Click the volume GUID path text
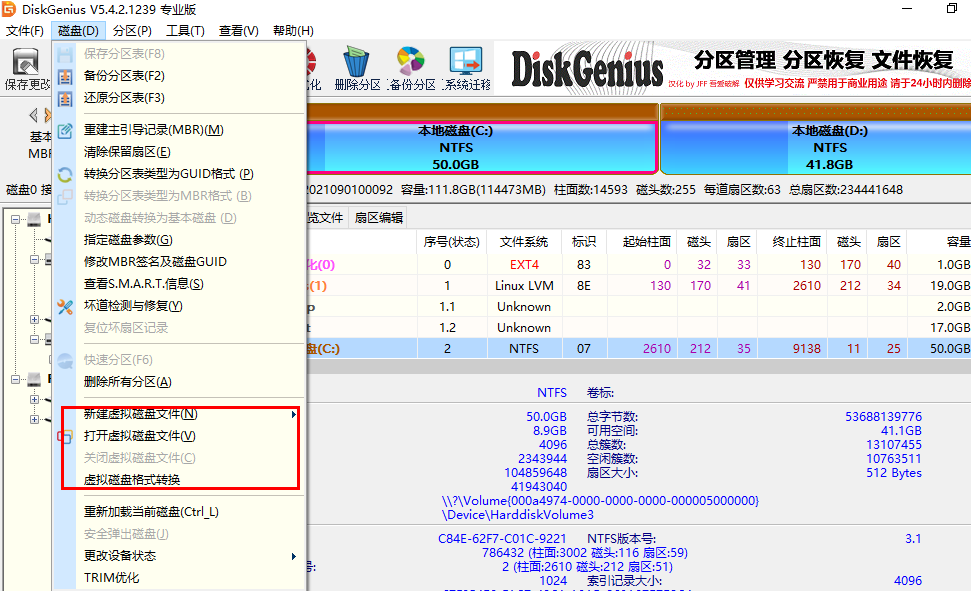 tap(601, 501)
